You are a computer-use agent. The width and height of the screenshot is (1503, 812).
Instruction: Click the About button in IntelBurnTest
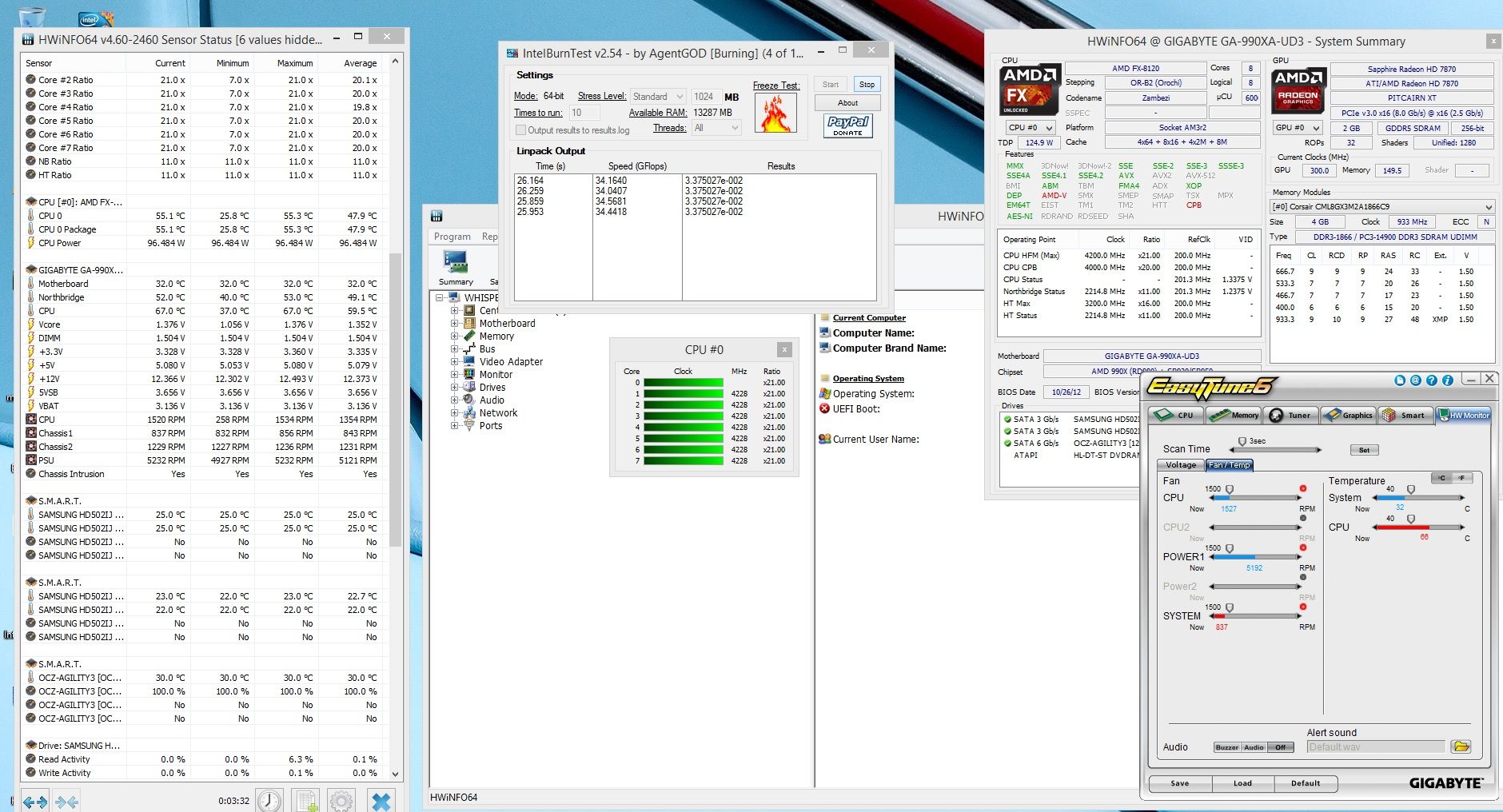point(847,102)
